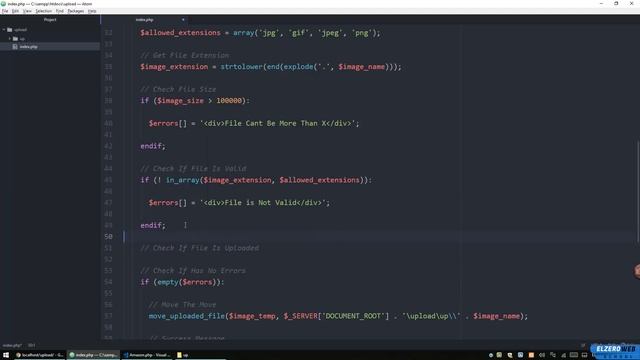Open the Packages menu
Viewport: 640px width, 360px height.
tap(76, 11)
